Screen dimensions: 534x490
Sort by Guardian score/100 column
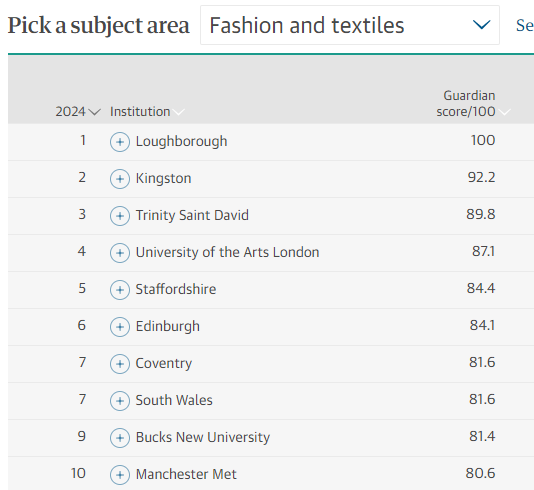click(473, 104)
